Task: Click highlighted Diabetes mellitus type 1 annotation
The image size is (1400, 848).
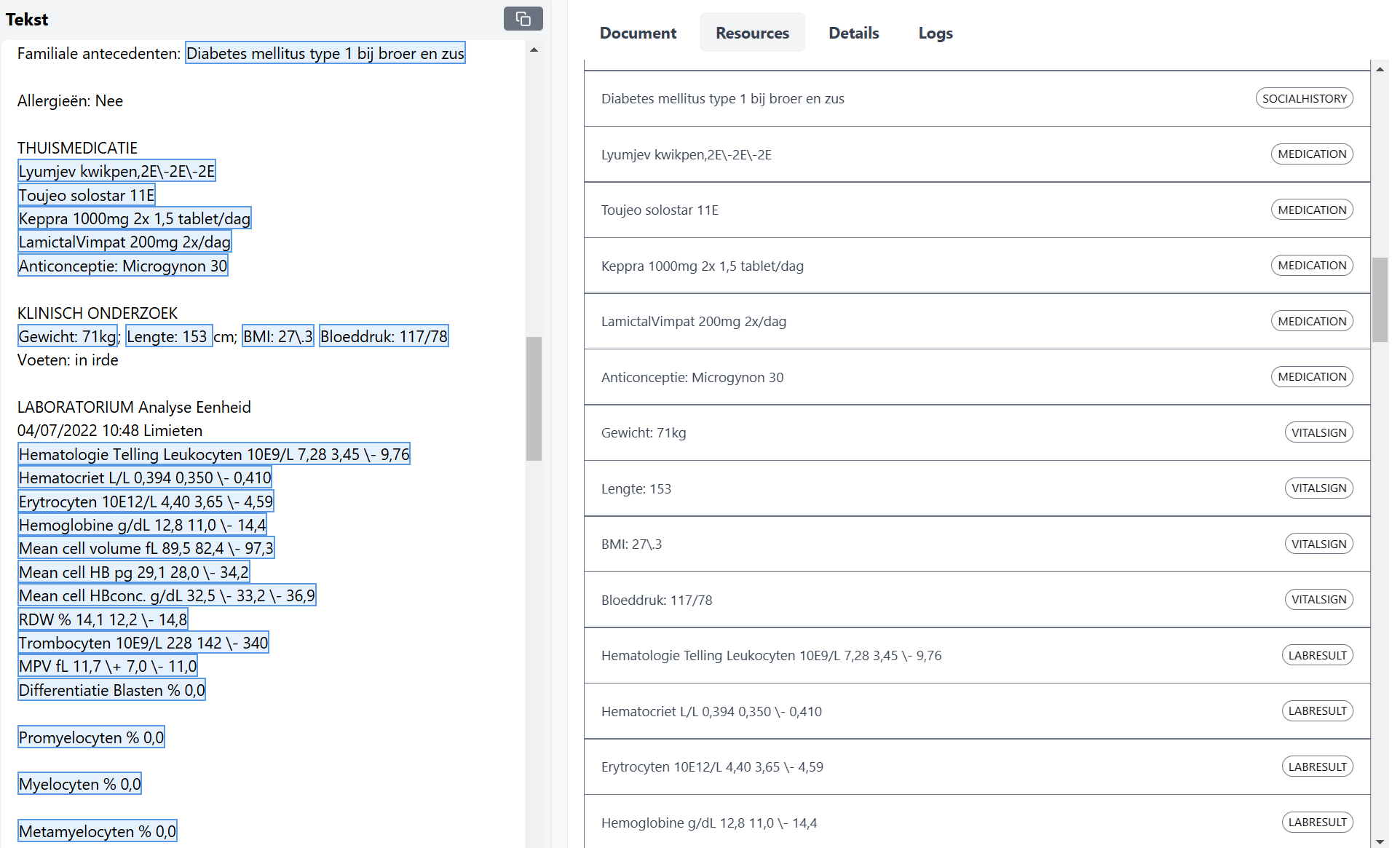Action: point(325,53)
